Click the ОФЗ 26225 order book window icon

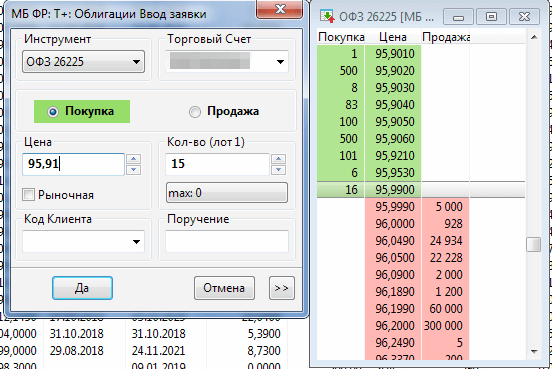pos(327,16)
